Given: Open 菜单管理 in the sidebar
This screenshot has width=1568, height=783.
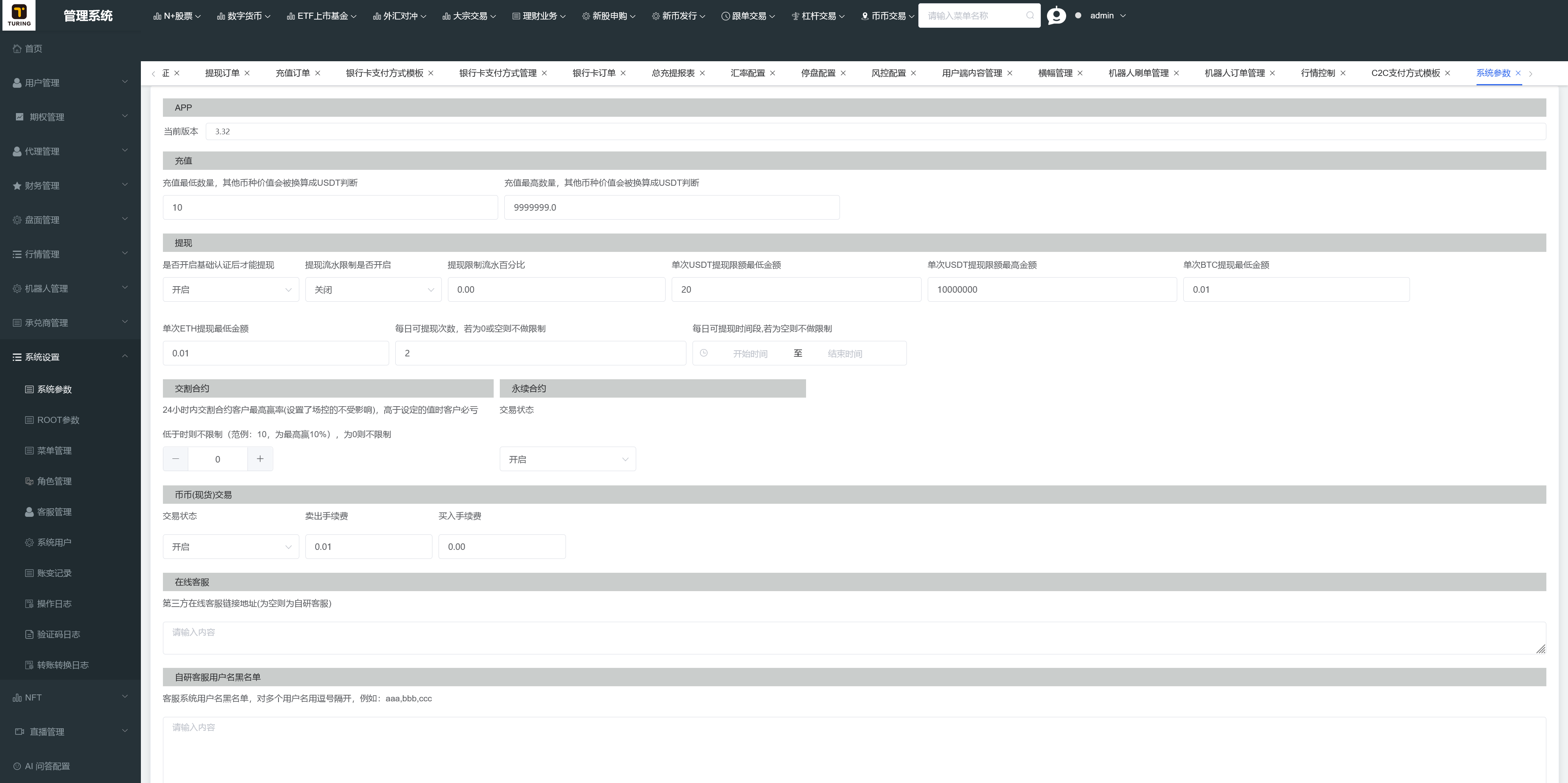Looking at the screenshot, I should (70, 451).
